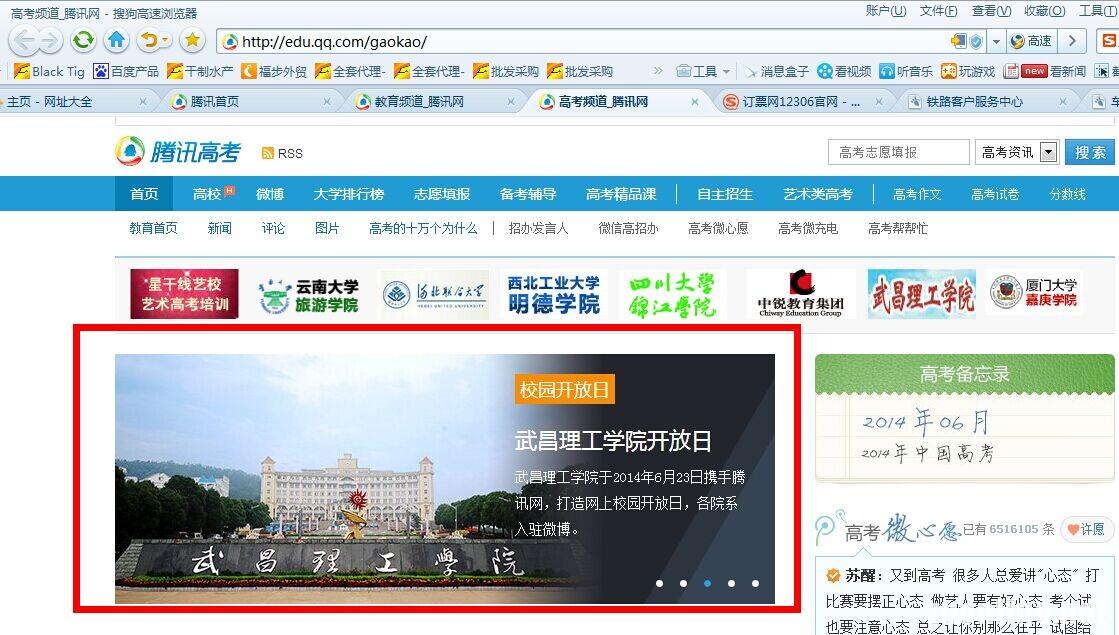Image resolution: width=1119 pixels, height=635 pixels.
Task: Click the RSS feed icon
Action: point(268,153)
